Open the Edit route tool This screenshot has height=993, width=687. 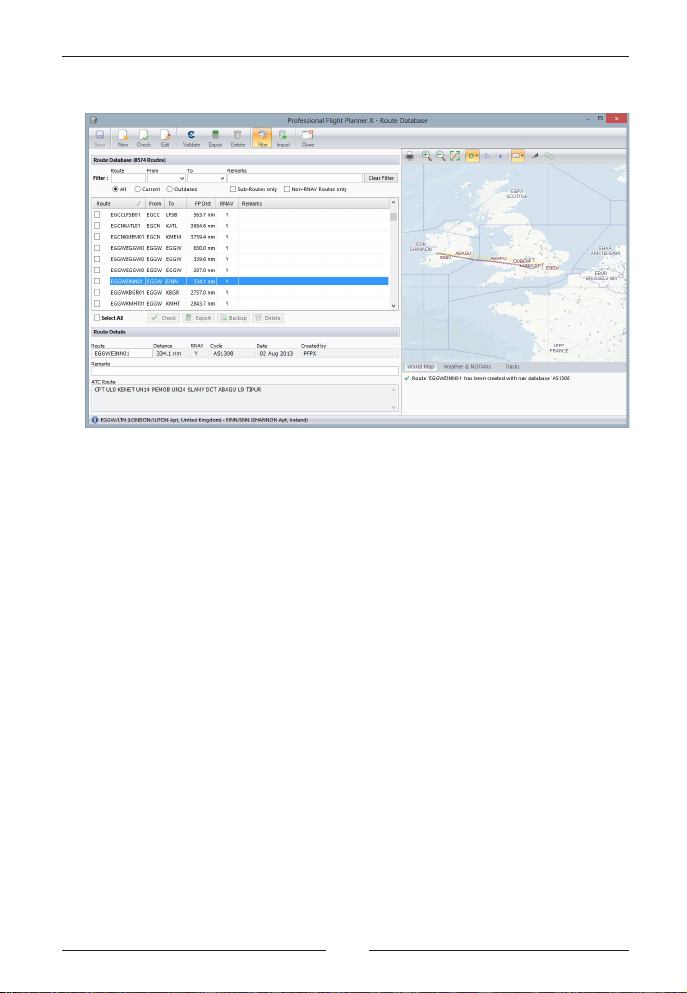[x=165, y=138]
